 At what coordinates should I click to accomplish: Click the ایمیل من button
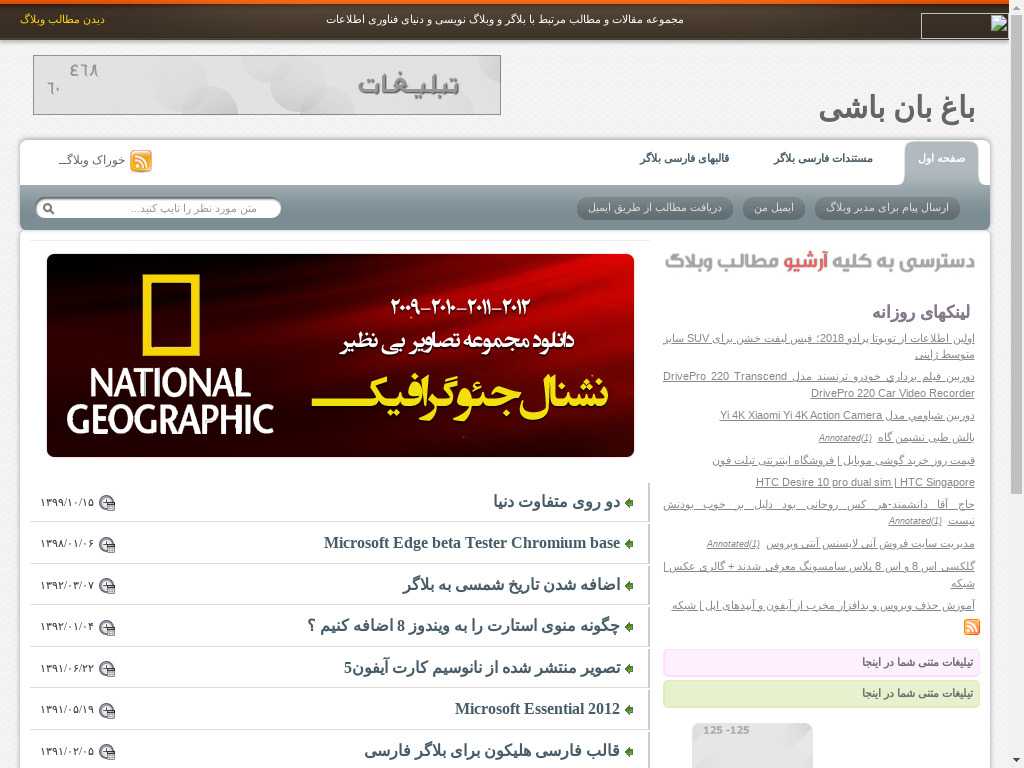(774, 208)
